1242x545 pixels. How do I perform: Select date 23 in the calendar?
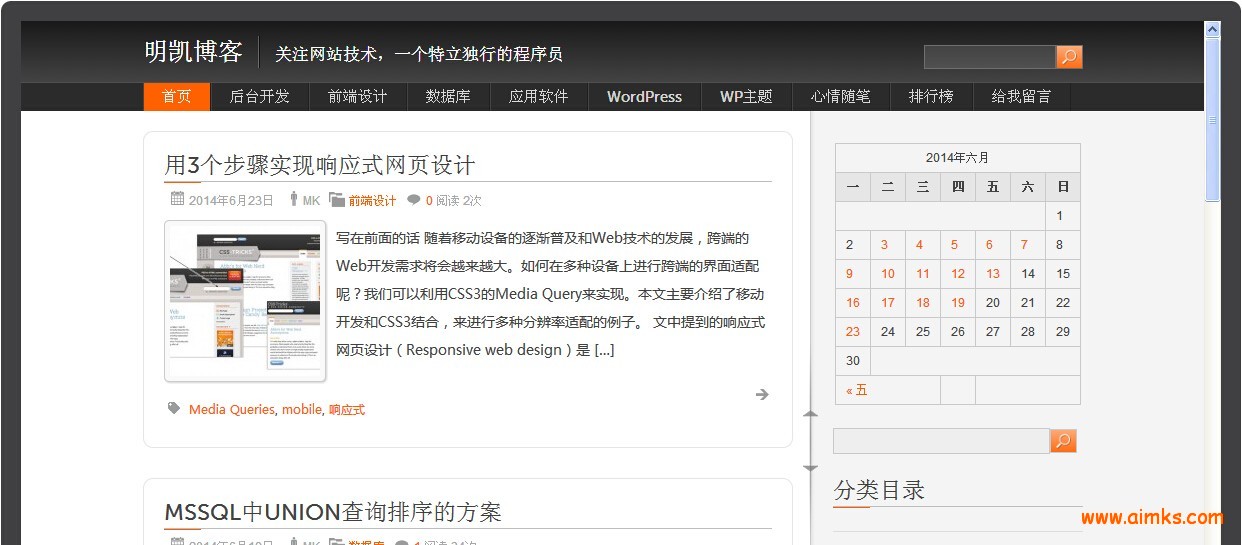(x=852, y=331)
